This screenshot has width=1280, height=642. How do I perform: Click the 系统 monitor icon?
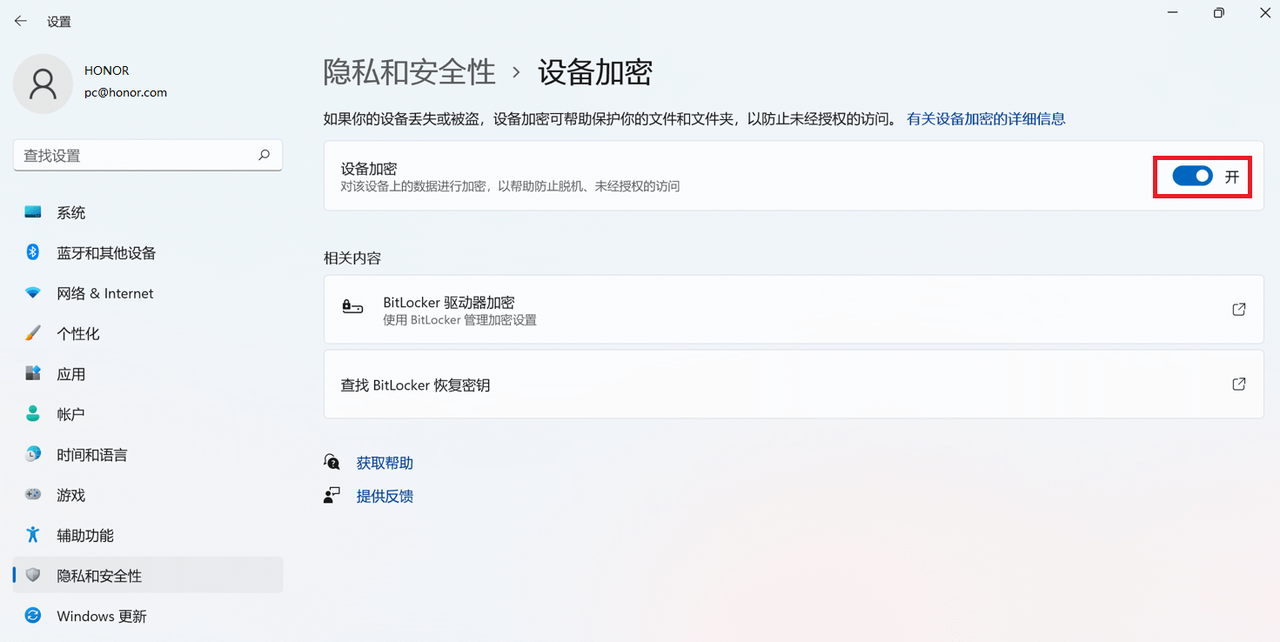[33, 213]
